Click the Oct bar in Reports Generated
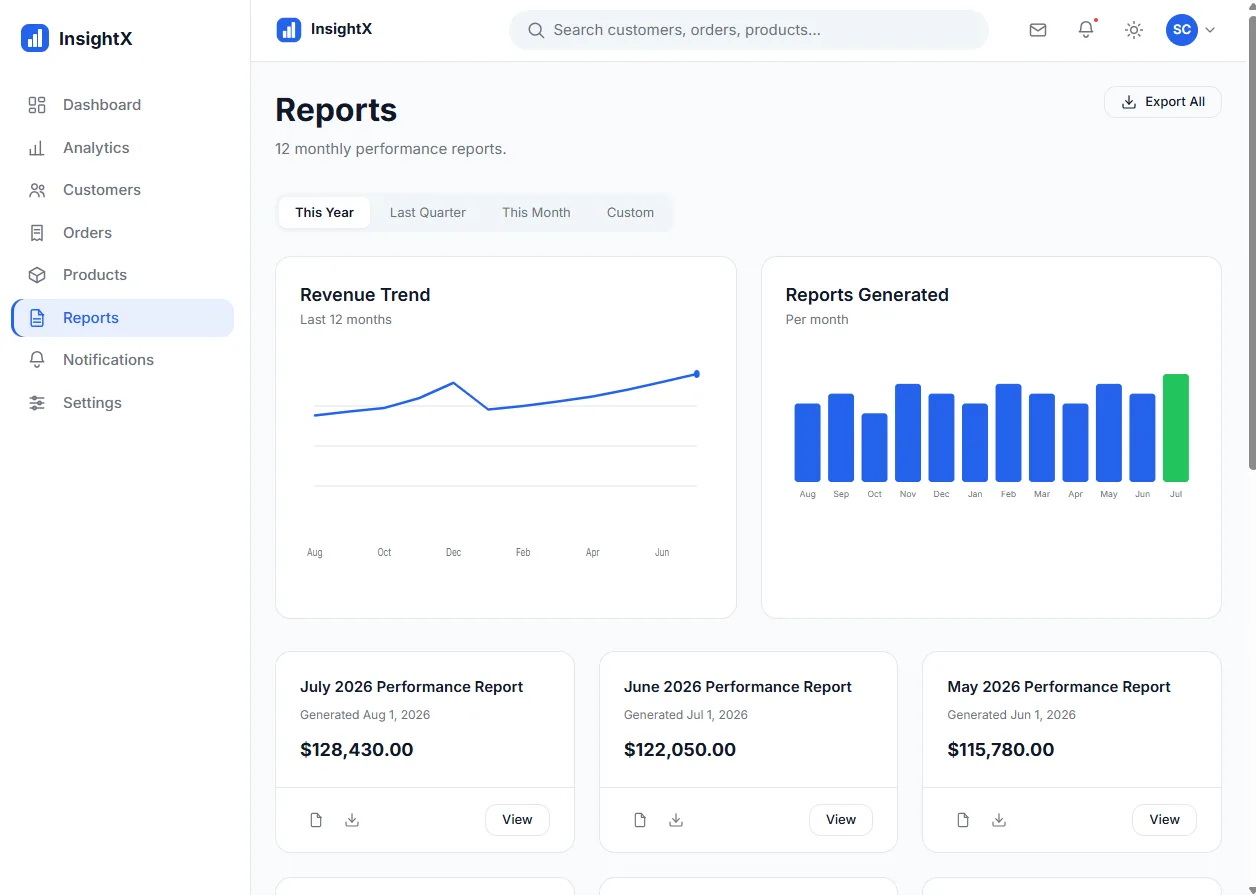Viewport: 1256px width, 895px height. [874, 448]
